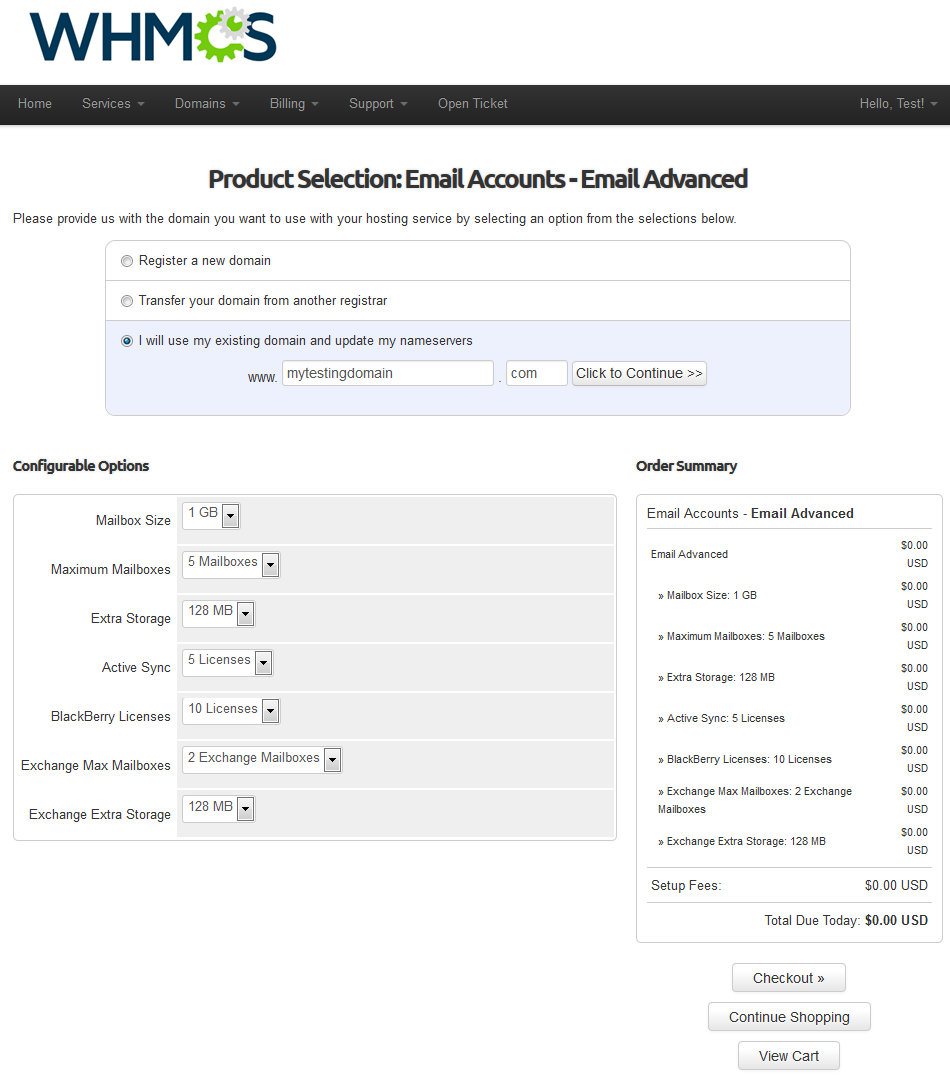The width and height of the screenshot is (950, 1090).
Task: Click » Mailbox Size: 1 GB summary line
Action: 707,596
